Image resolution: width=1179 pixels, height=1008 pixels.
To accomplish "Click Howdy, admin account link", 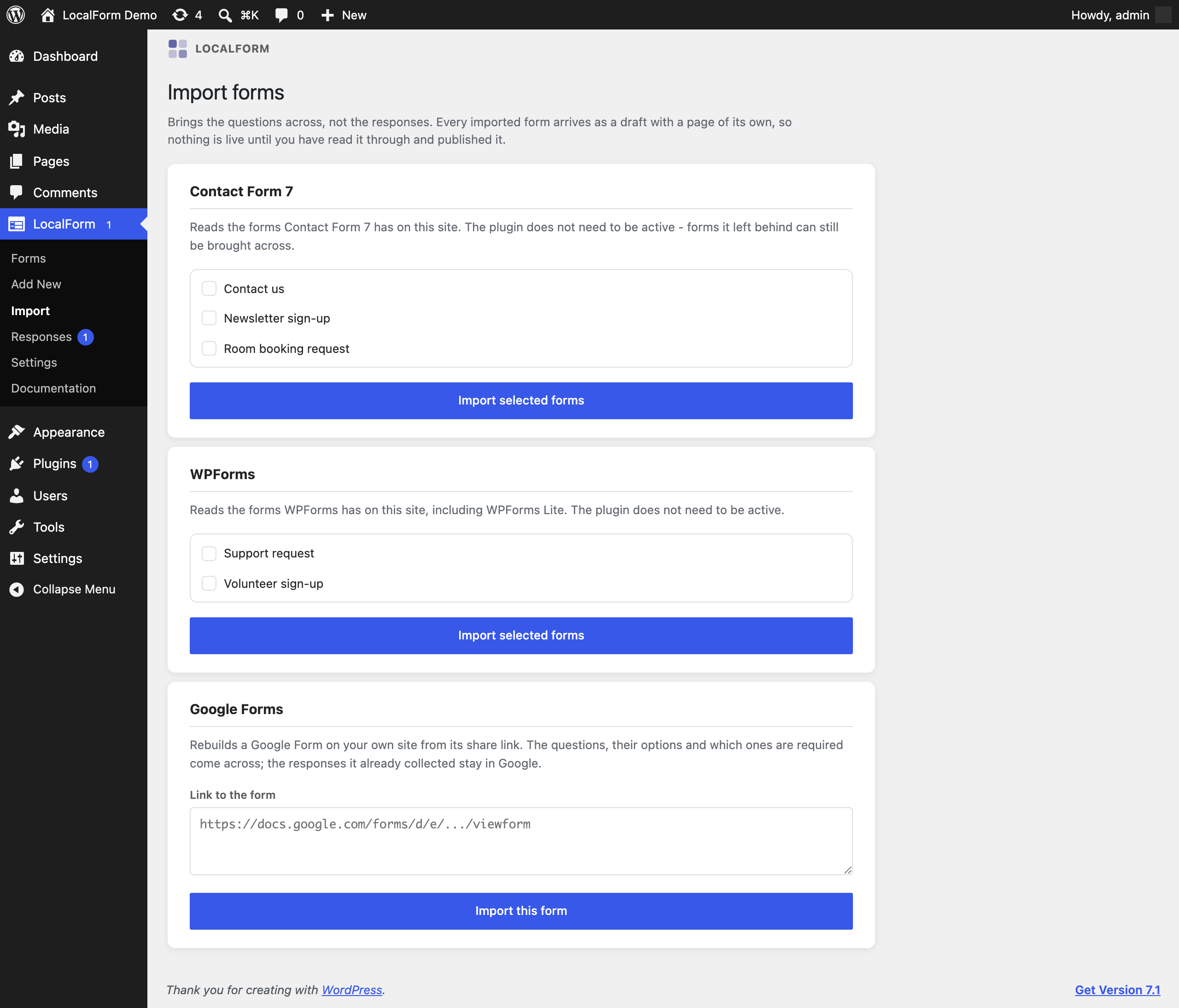I will click(1110, 15).
